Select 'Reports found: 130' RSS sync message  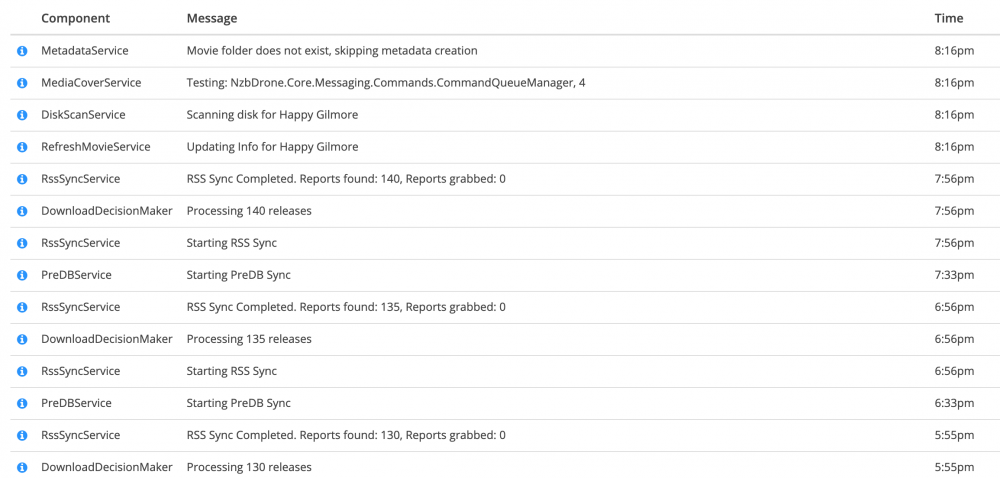346,435
